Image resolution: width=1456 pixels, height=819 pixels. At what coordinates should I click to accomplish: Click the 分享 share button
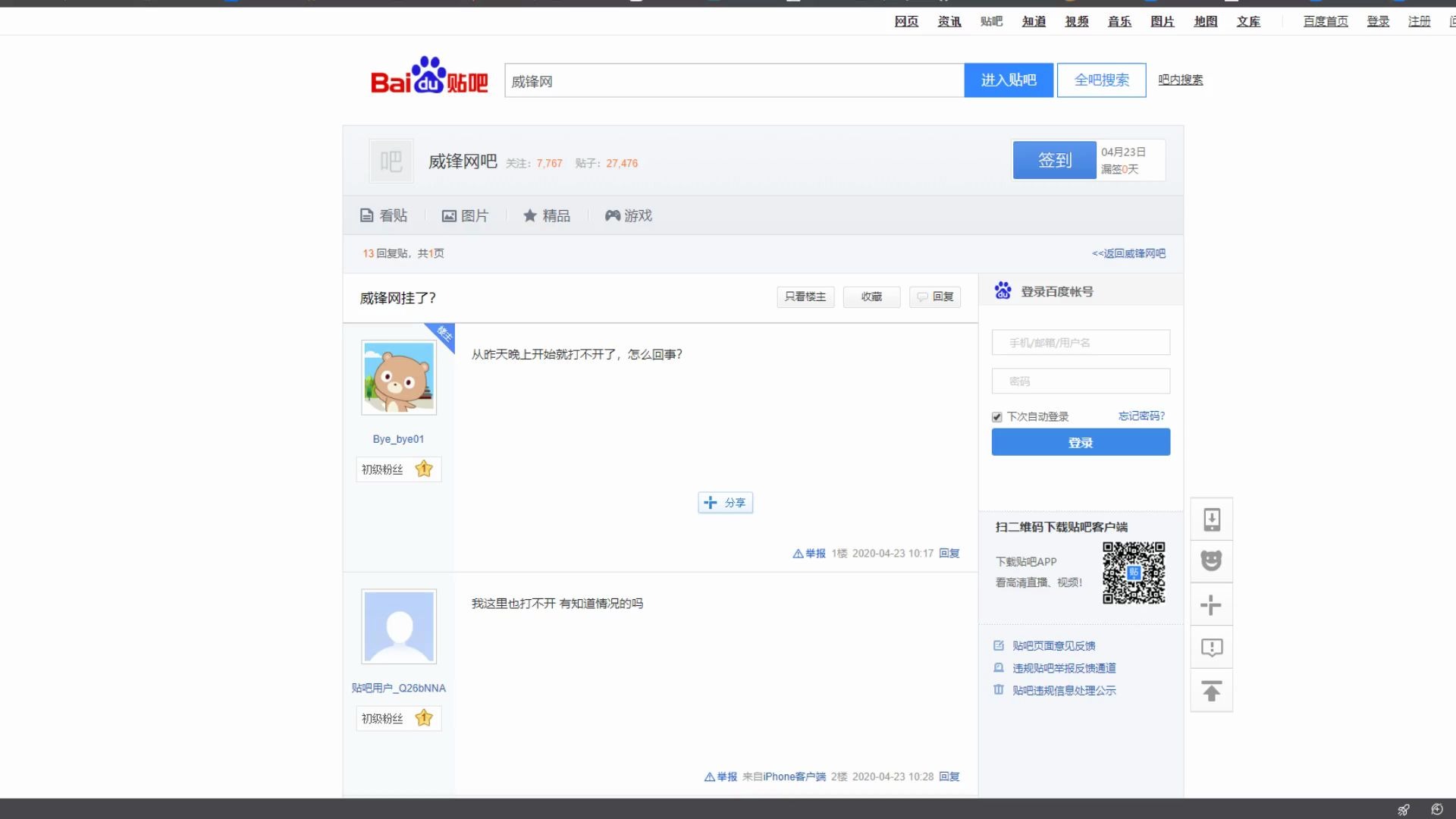[x=726, y=502]
